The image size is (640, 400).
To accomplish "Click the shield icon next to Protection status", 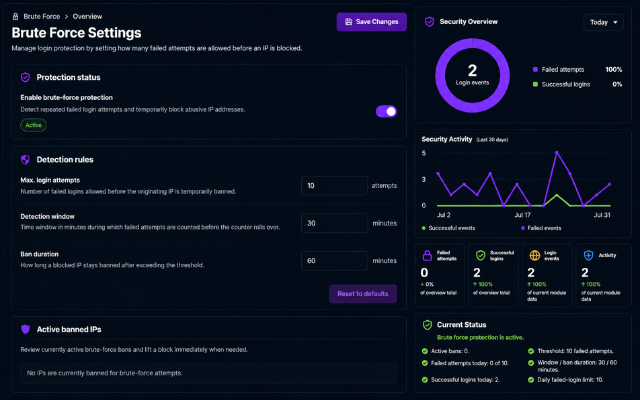I will pyautogui.click(x=25, y=77).
